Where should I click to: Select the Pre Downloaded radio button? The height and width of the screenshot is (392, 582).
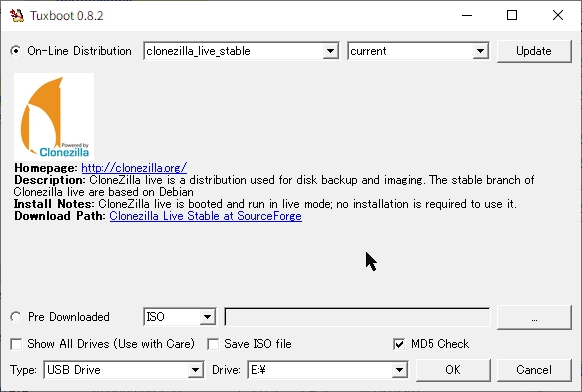pyautogui.click(x=16, y=317)
